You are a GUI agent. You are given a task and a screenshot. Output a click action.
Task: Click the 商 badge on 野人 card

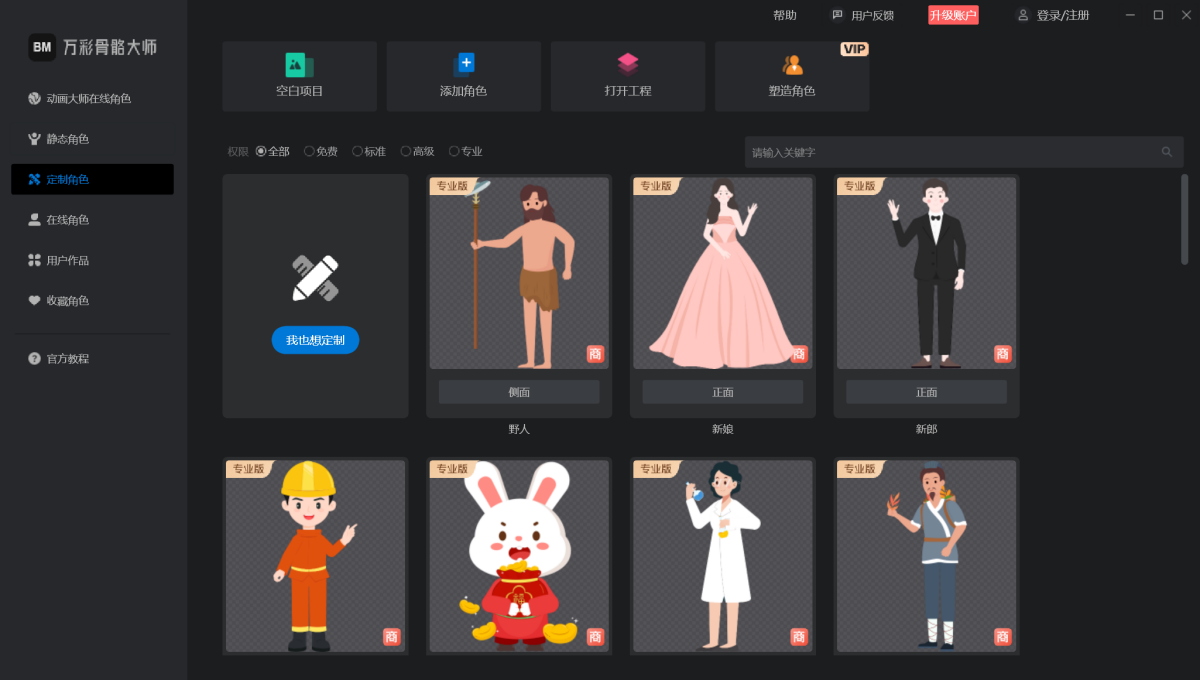tap(595, 354)
